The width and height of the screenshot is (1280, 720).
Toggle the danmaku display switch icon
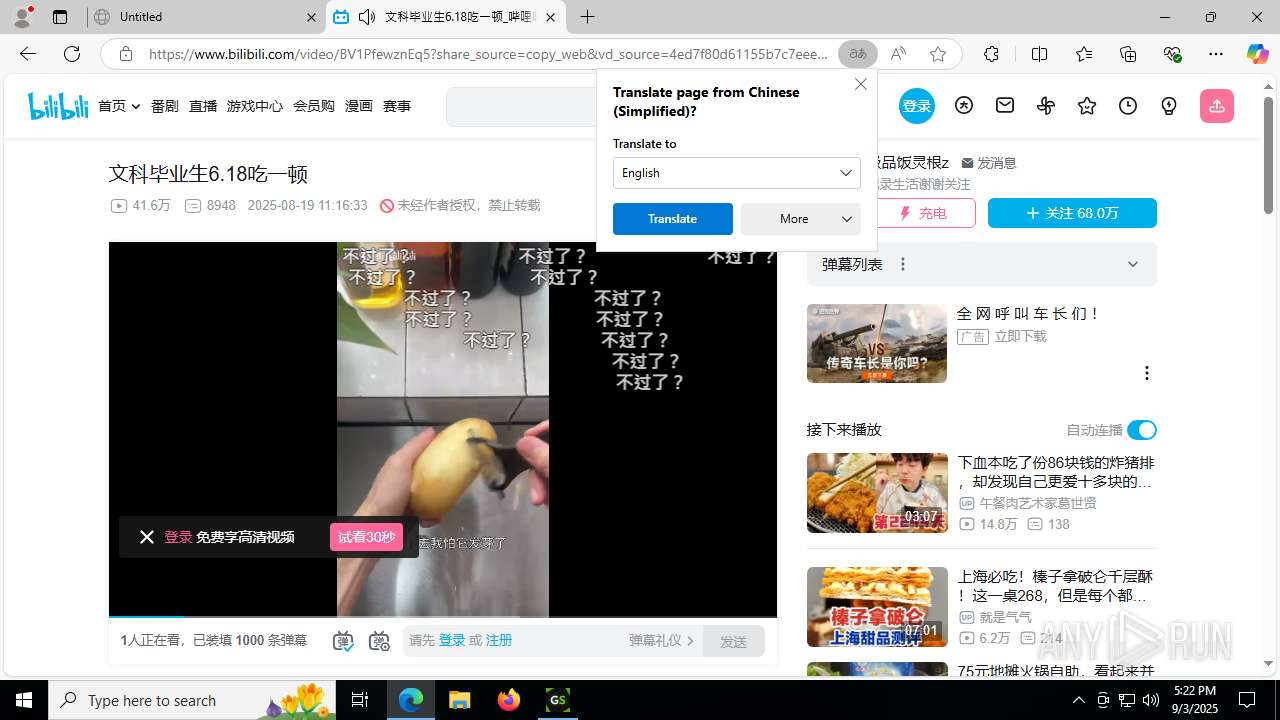pyautogui.click(x=343, y=641)
